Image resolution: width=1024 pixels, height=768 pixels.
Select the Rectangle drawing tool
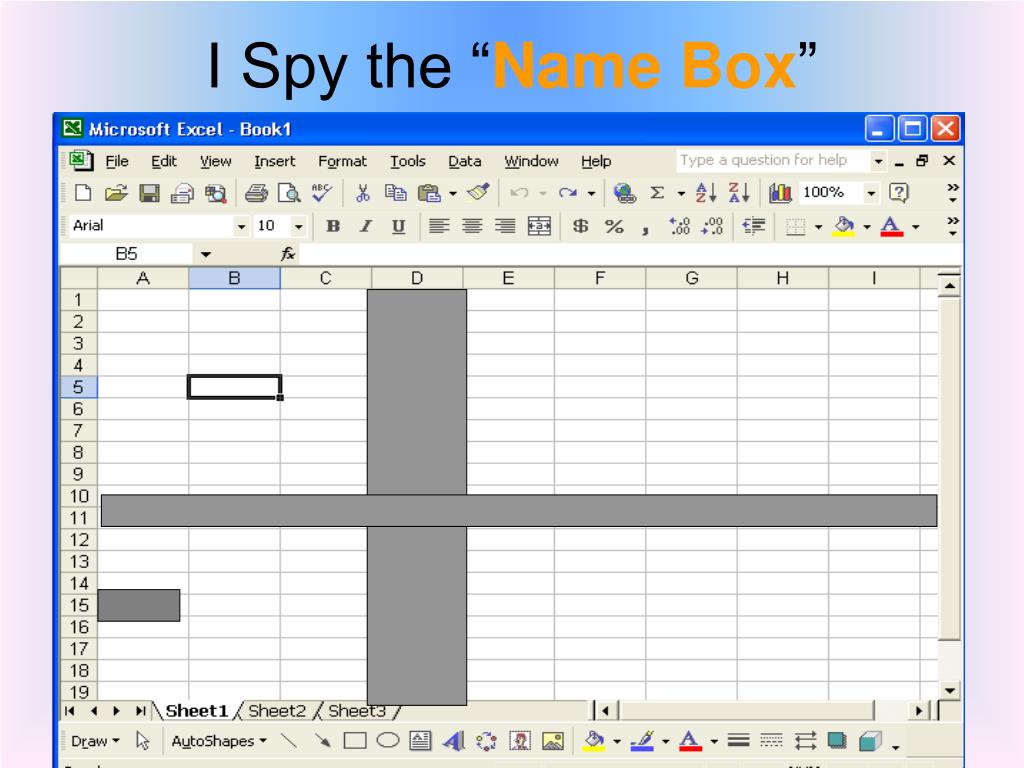(355, 741)
